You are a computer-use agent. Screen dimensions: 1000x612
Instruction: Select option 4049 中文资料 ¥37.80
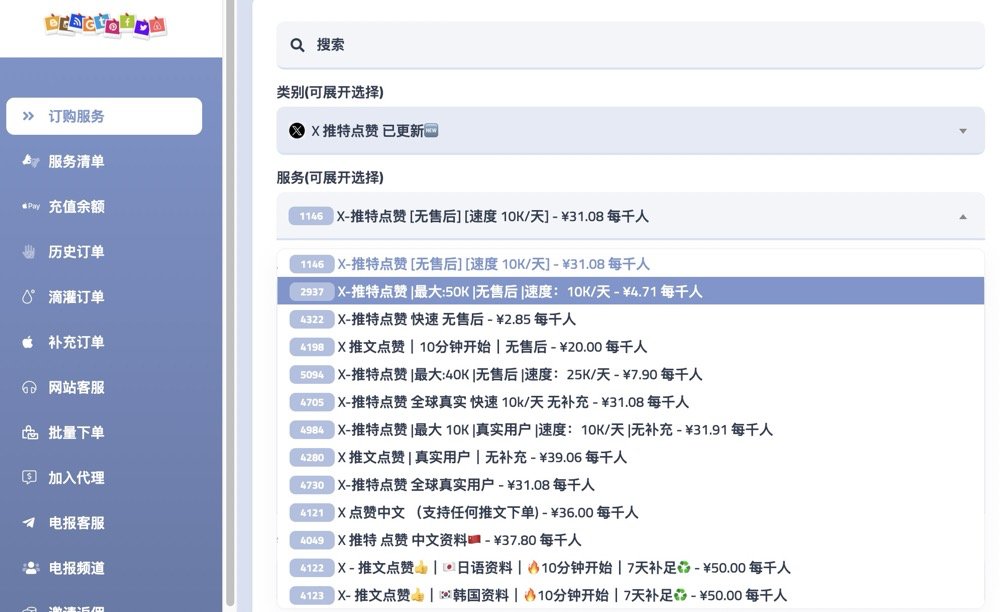(630, 540)
